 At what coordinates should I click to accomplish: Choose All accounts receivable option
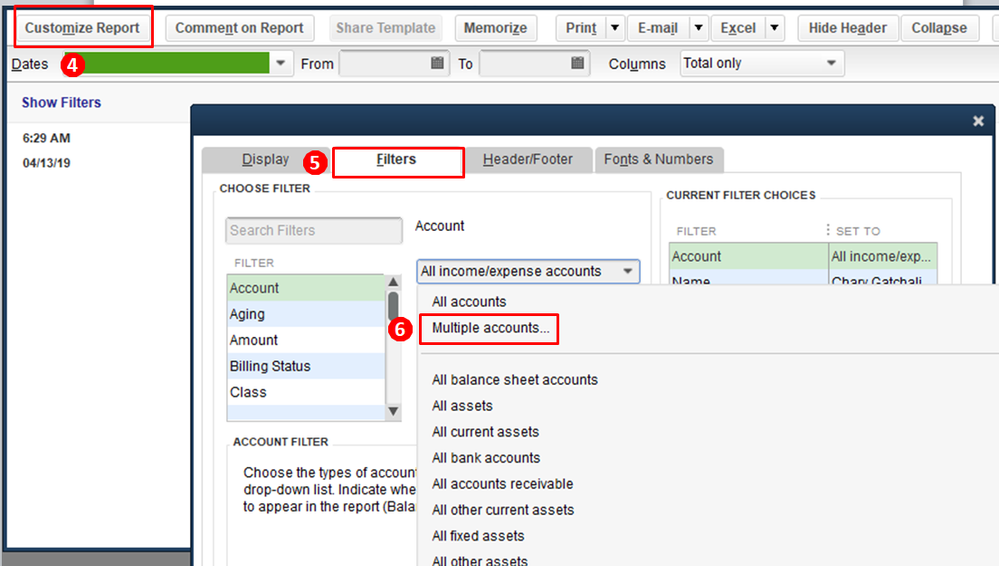[x=503, y=484]
